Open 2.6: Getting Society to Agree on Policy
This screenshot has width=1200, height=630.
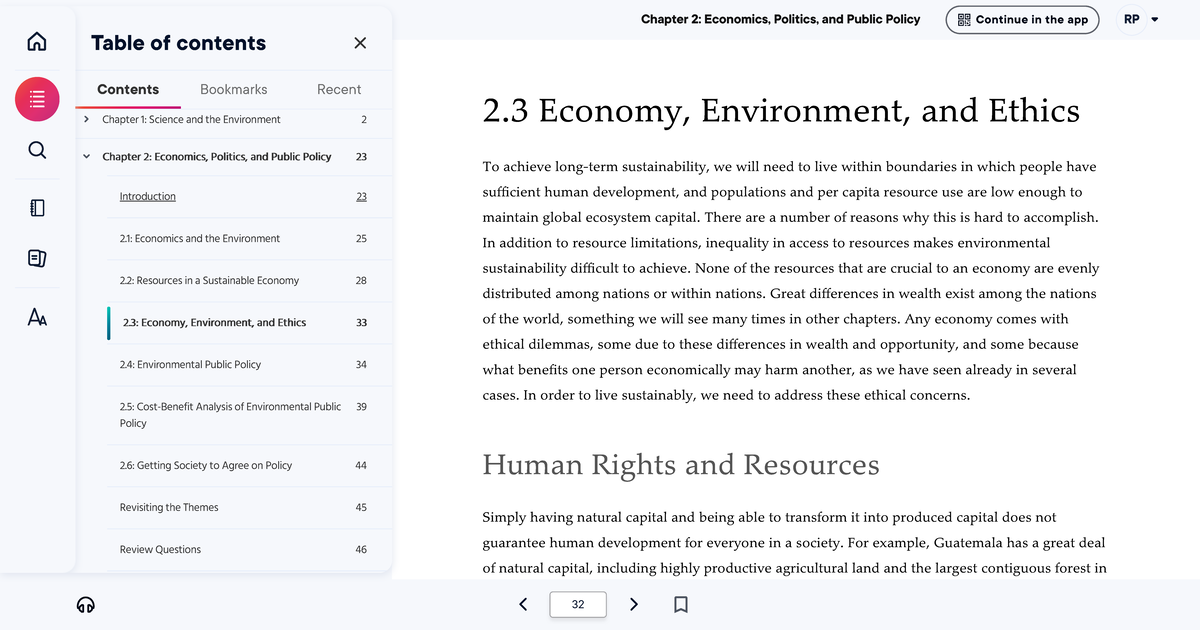(x=205, y=465)
